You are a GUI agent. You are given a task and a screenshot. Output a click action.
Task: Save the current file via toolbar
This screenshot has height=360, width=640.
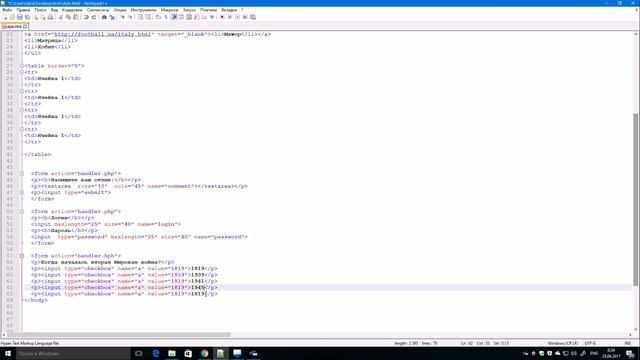(20, 17)
